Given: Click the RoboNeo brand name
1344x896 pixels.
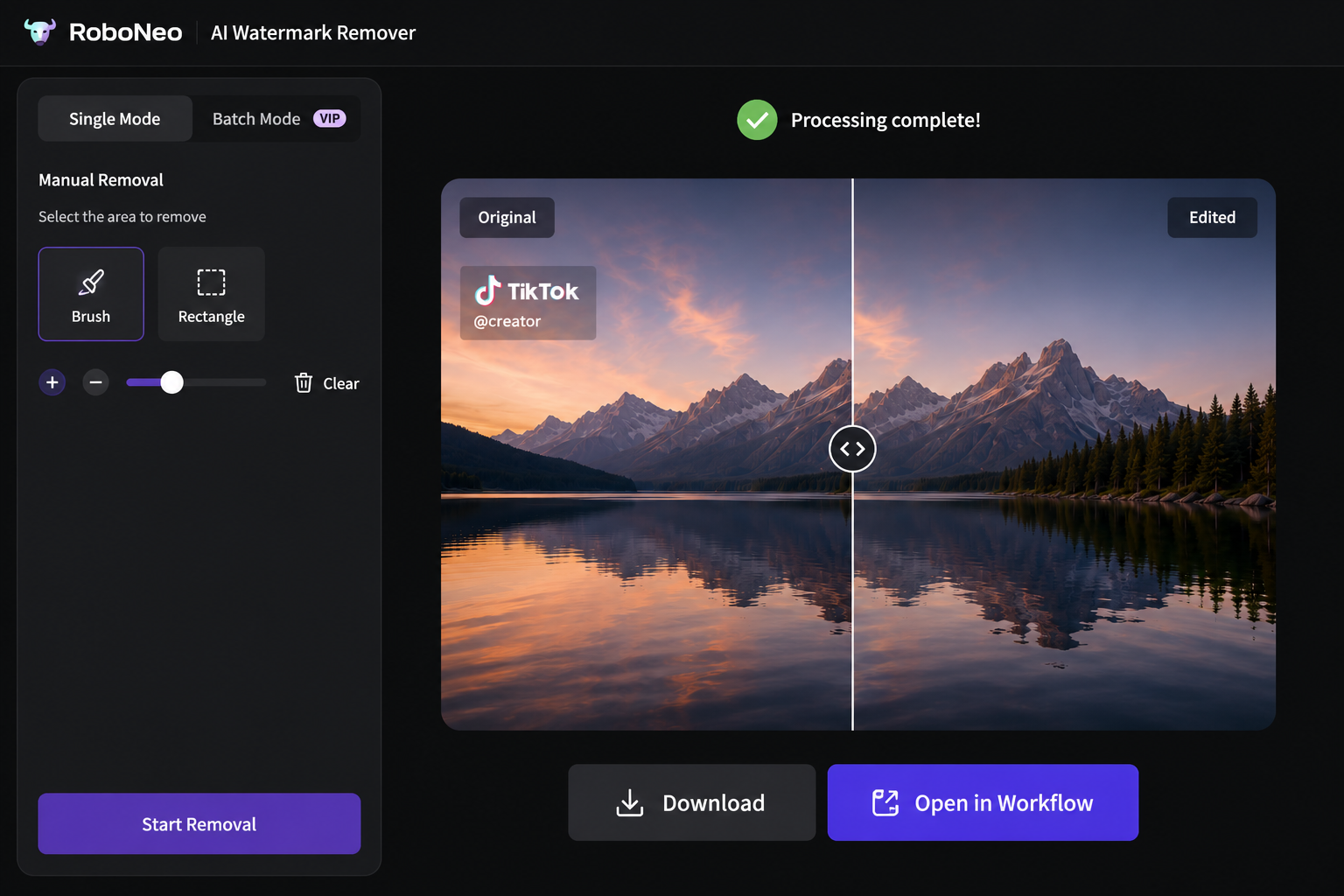Looking at the screenshot, I should 126,32.
